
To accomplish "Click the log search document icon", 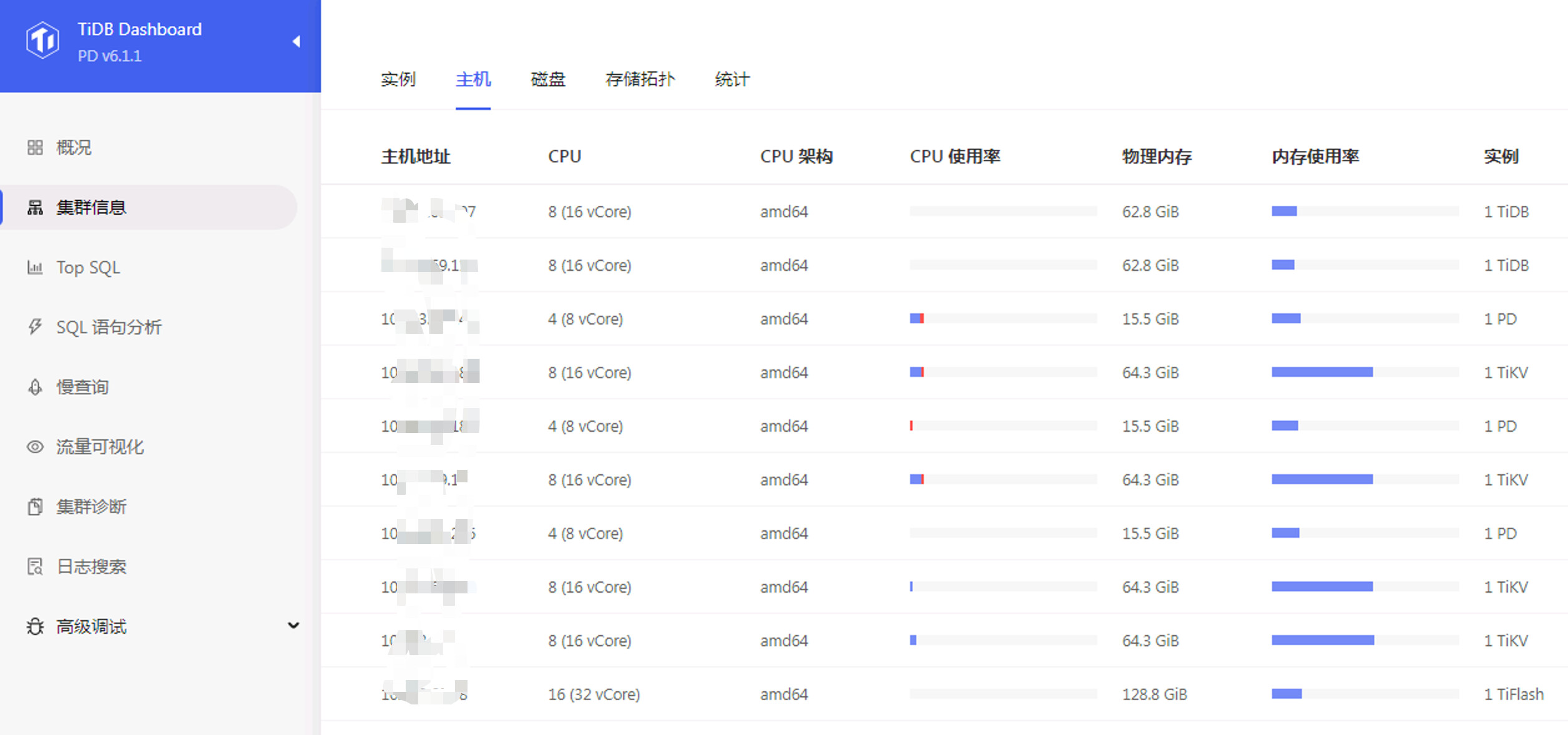I will [35, 567].
